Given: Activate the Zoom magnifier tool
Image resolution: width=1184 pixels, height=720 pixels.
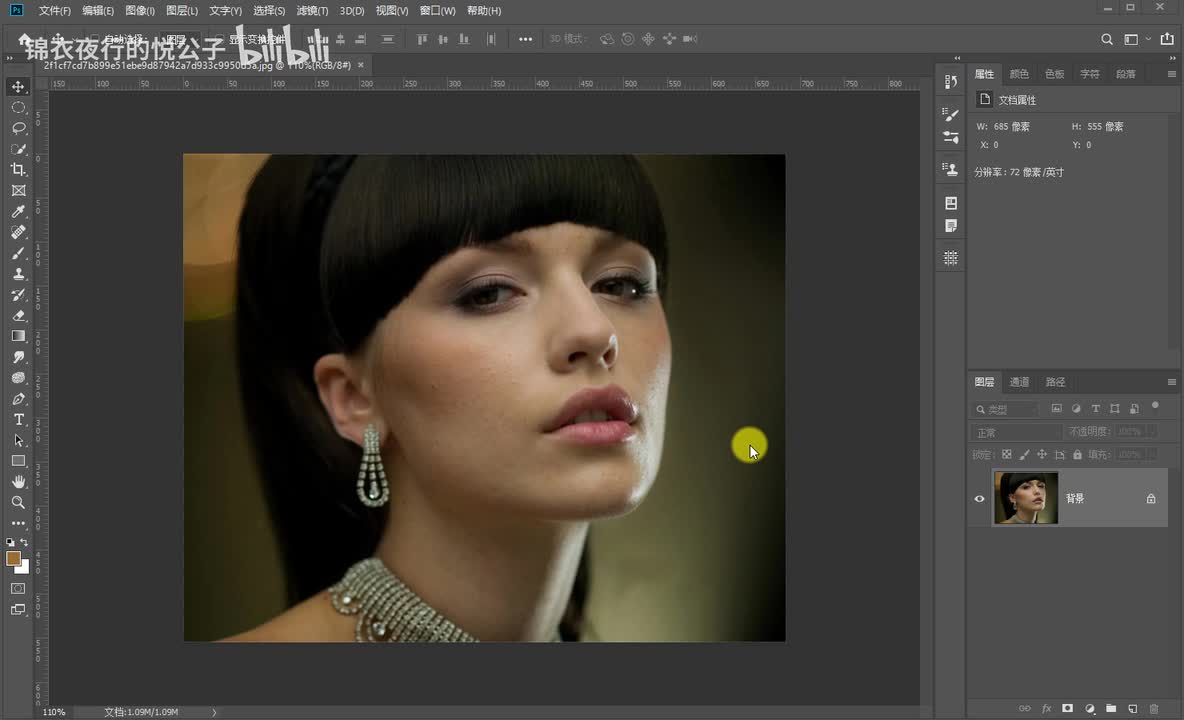Looking at the screenshot, I should coord(18,502).
